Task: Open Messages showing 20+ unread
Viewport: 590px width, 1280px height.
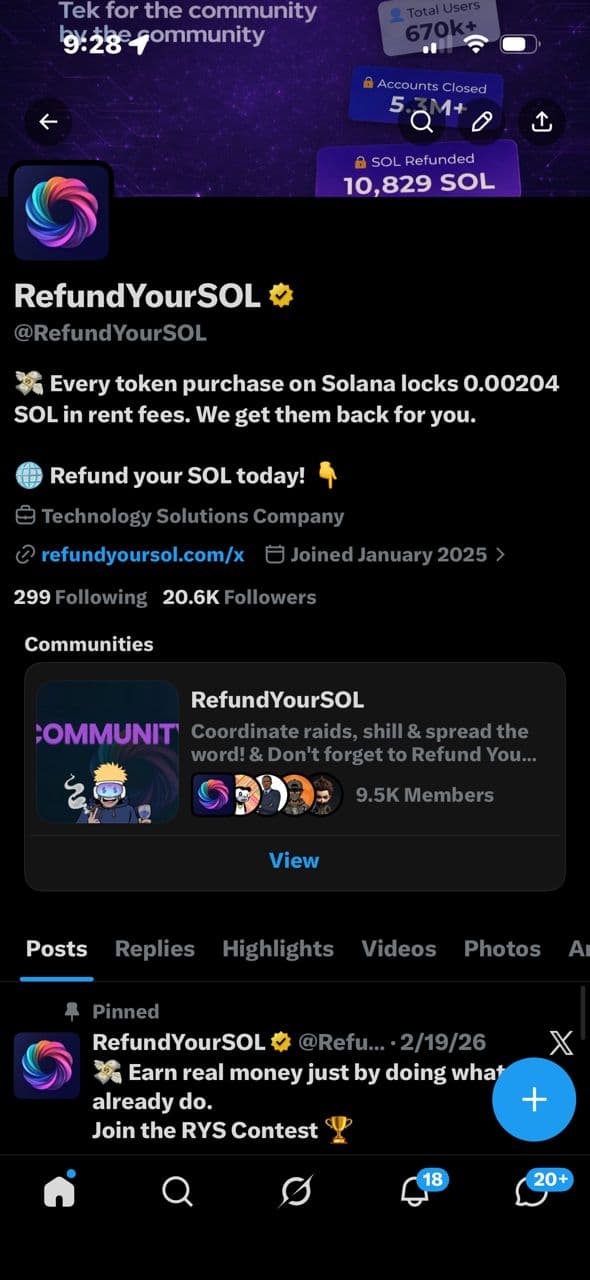Action: pyautogui.click(x=531, y=1191)
